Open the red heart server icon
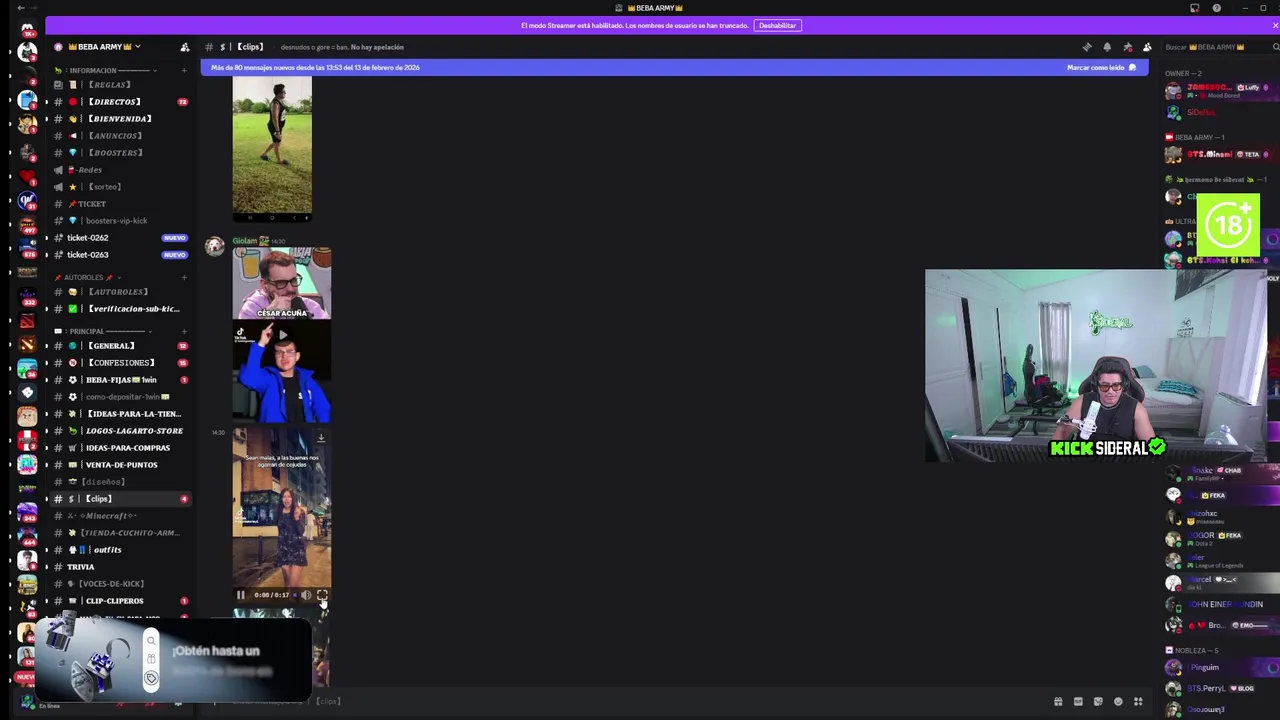 tap(27, 175)
